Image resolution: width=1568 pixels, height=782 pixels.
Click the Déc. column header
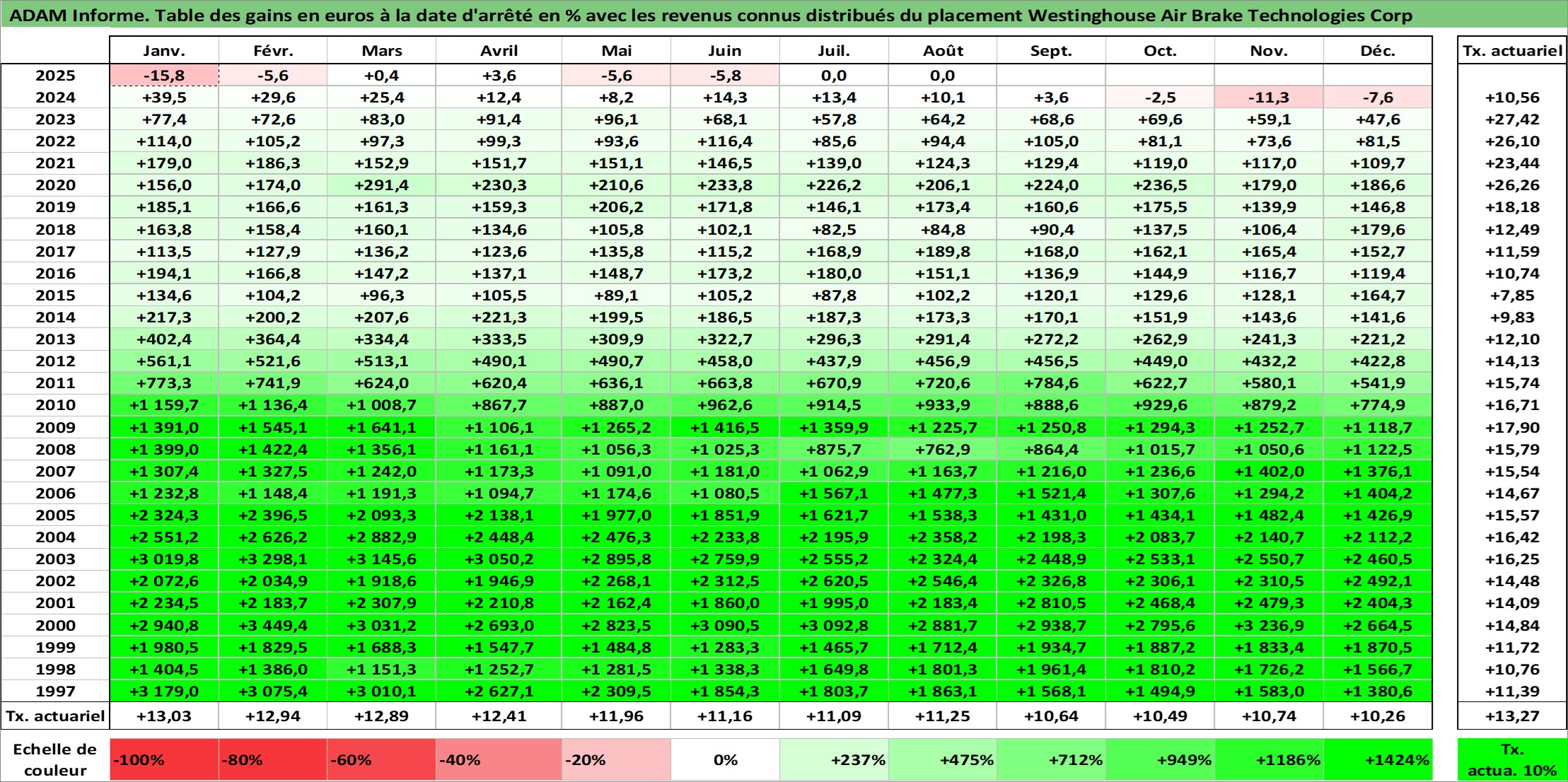tap(1378, 50)
